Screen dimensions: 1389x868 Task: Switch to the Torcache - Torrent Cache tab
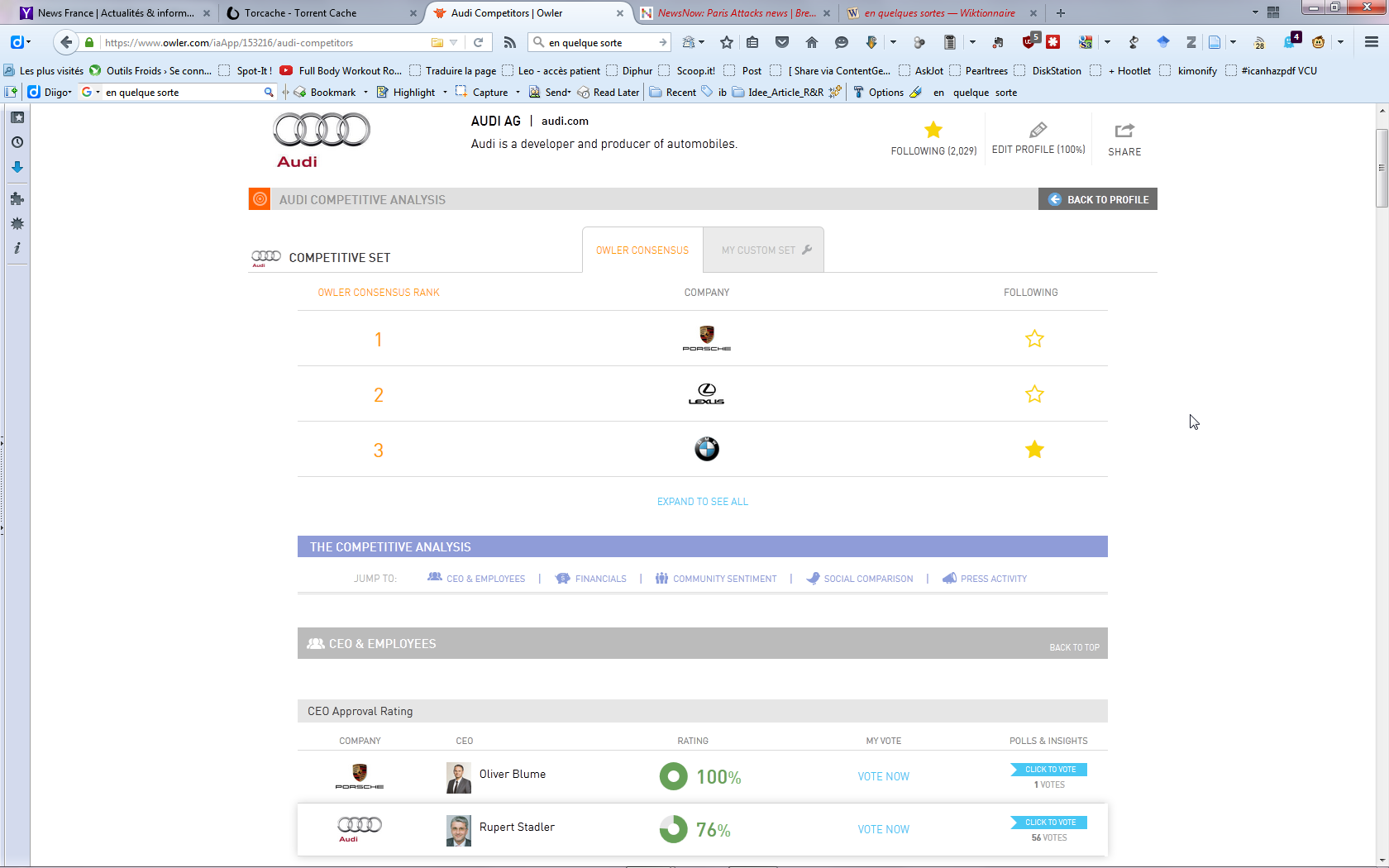pos(321,12)
